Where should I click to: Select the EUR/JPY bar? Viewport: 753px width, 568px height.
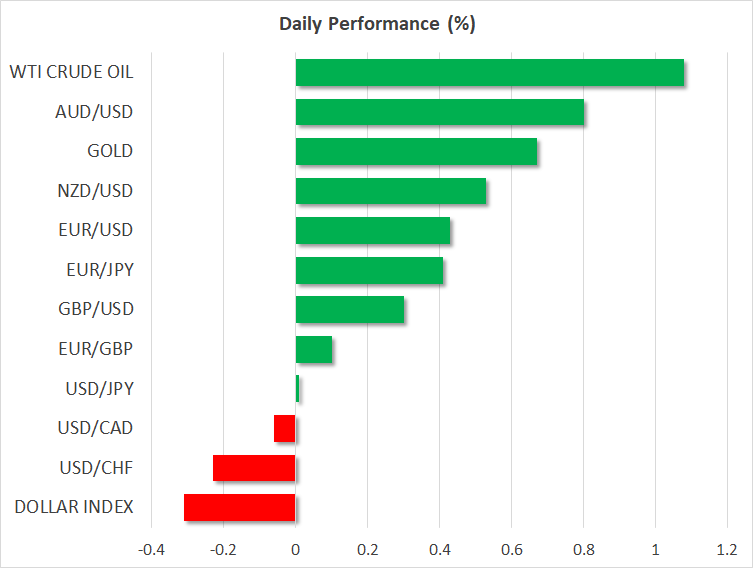[369, 270]
